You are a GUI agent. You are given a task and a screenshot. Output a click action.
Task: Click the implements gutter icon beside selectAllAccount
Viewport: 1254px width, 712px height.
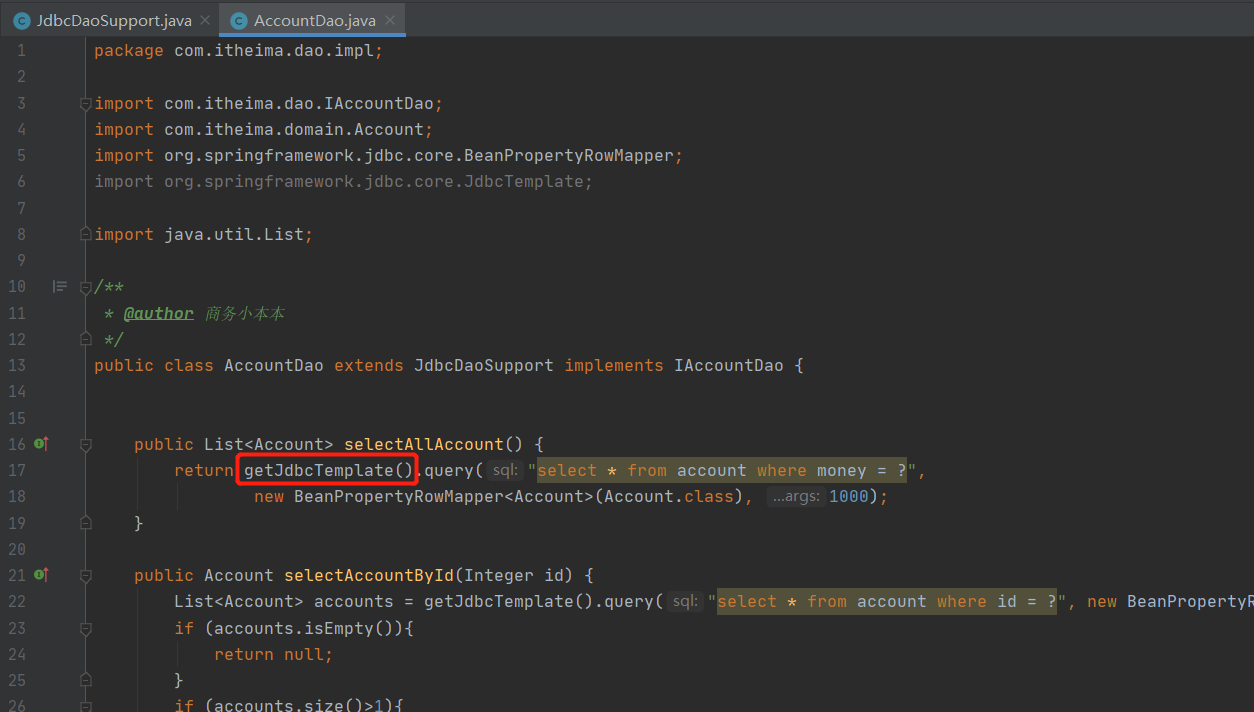coord(41,443)
